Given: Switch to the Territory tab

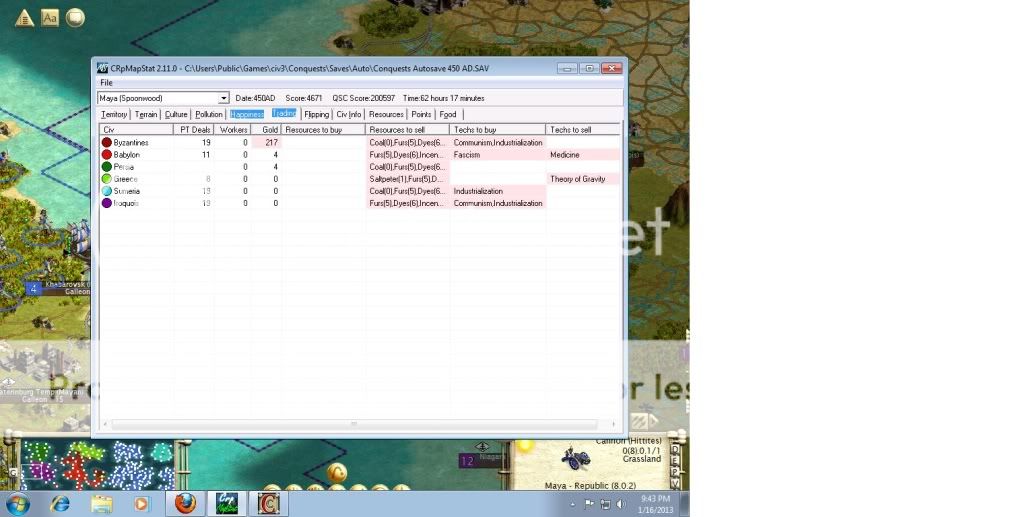Looking at the screenshot, I should (114, 114).
